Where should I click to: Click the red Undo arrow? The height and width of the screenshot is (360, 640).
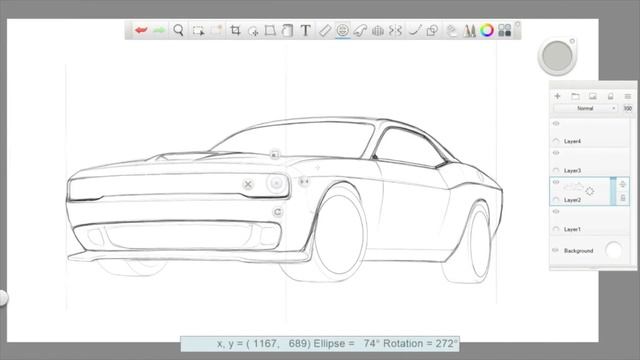[141, 30]
